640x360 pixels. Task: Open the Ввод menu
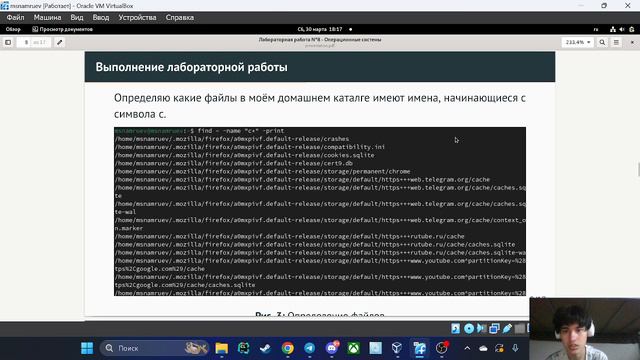click(x=101, y=18)
